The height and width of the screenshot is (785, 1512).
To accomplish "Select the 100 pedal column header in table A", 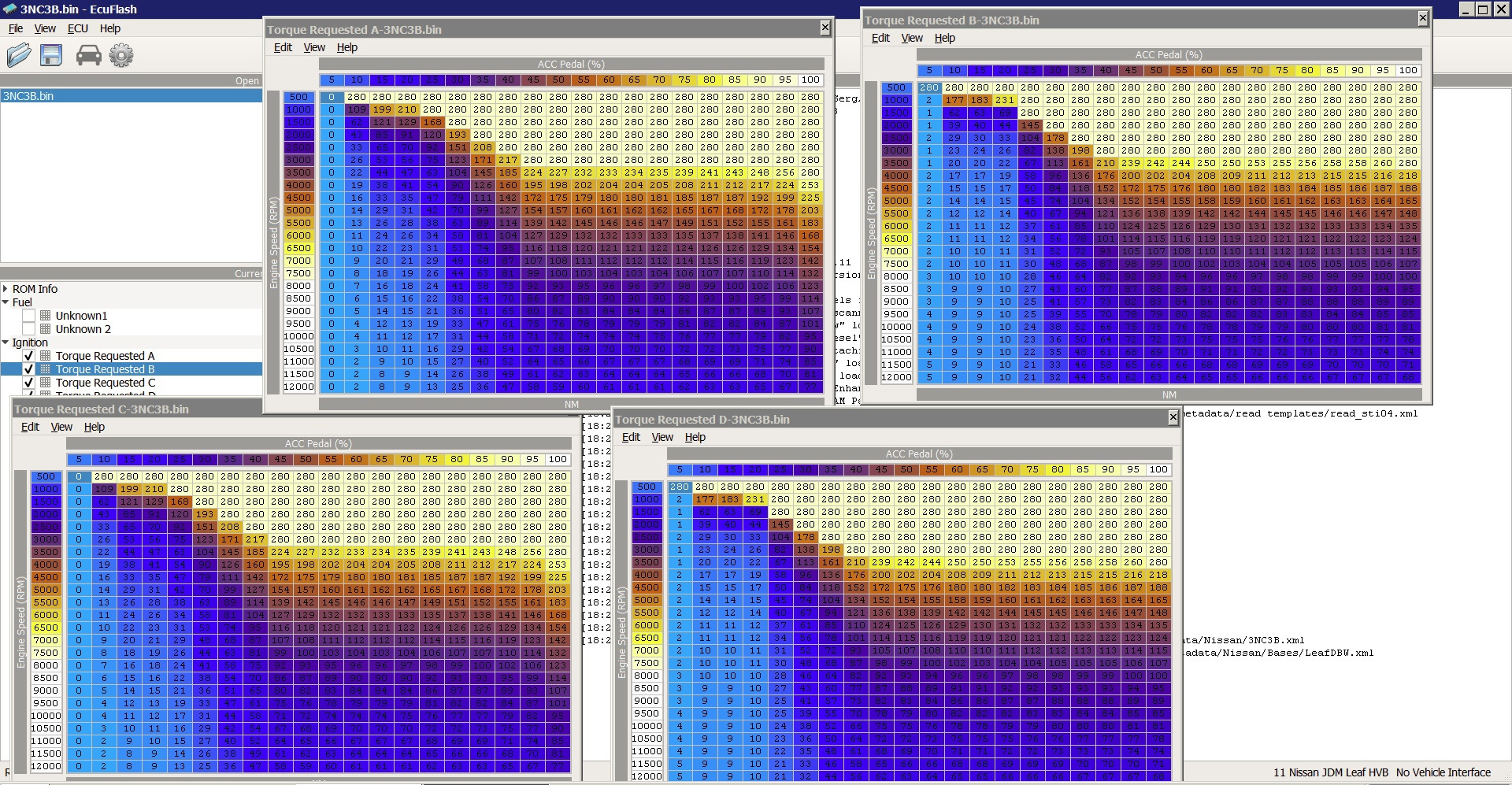I will click(x=810, y=80).
